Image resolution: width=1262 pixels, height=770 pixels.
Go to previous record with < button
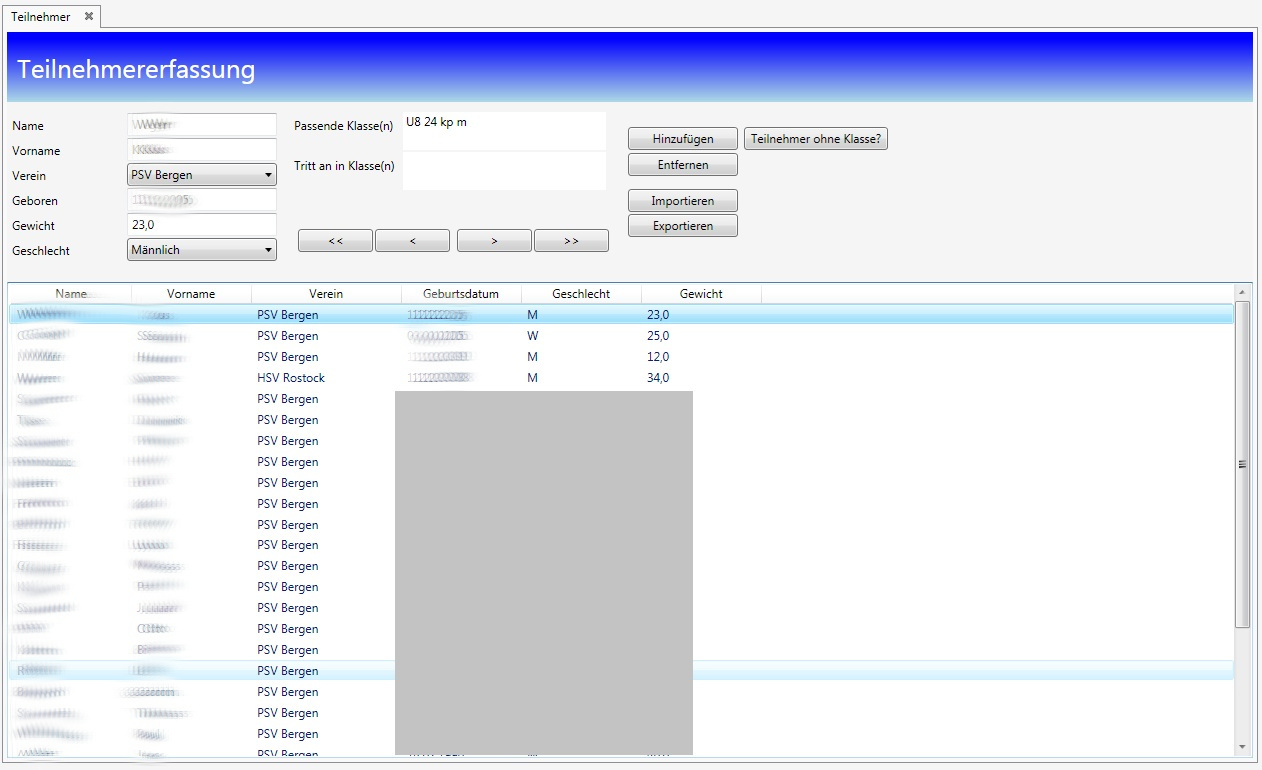coord(412,241)
